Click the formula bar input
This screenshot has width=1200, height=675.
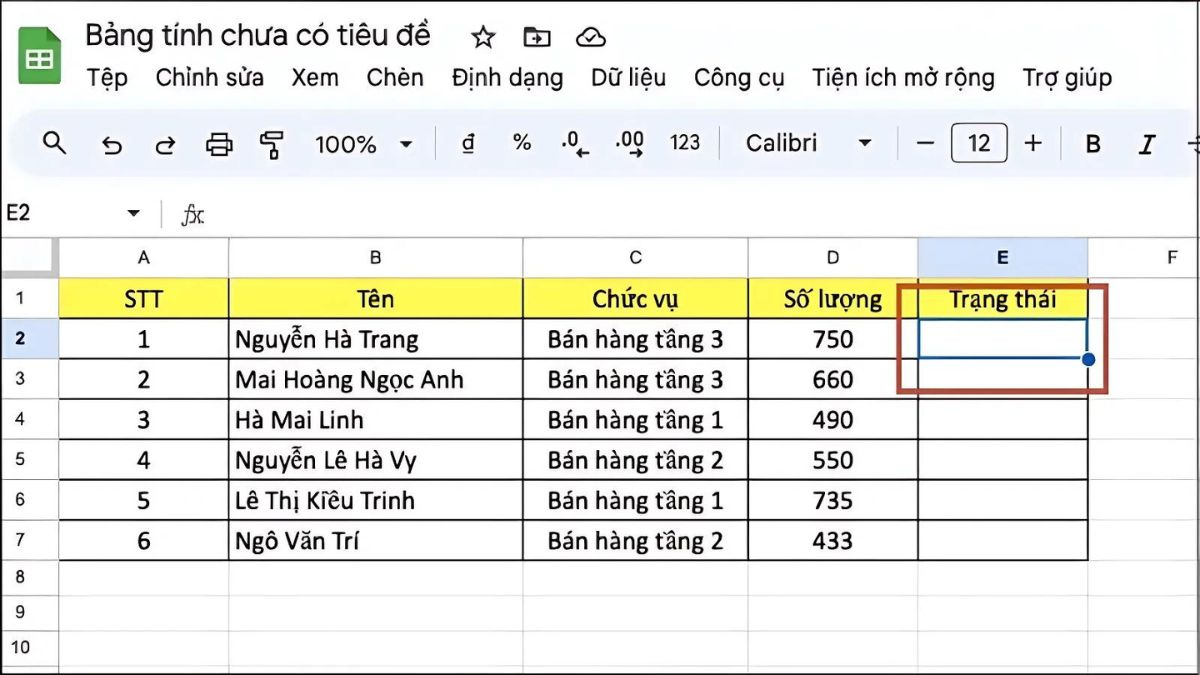[x=700, y=214]
